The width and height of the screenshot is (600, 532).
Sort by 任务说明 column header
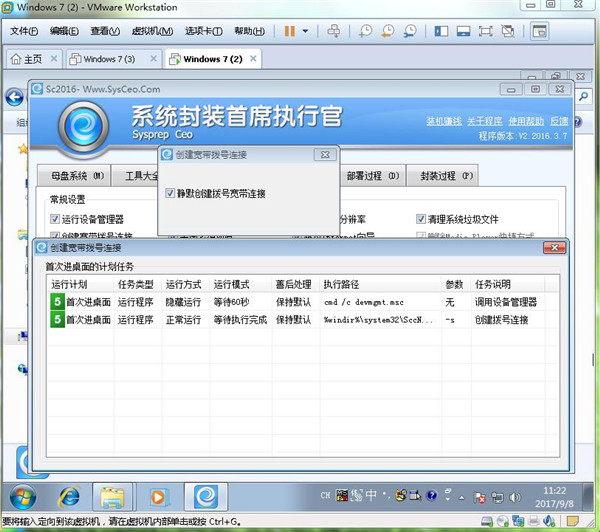(508, 284)
